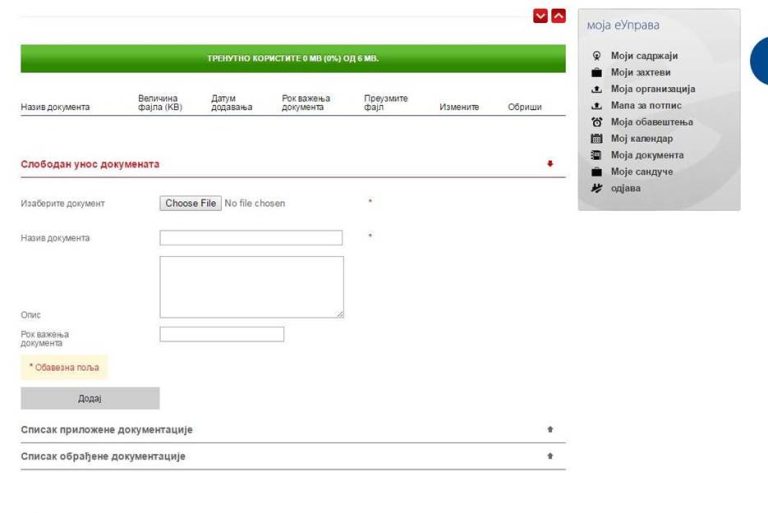Click the upload icon beside Моја организација
The image size is (768, 513).
[x=596, y=89]
